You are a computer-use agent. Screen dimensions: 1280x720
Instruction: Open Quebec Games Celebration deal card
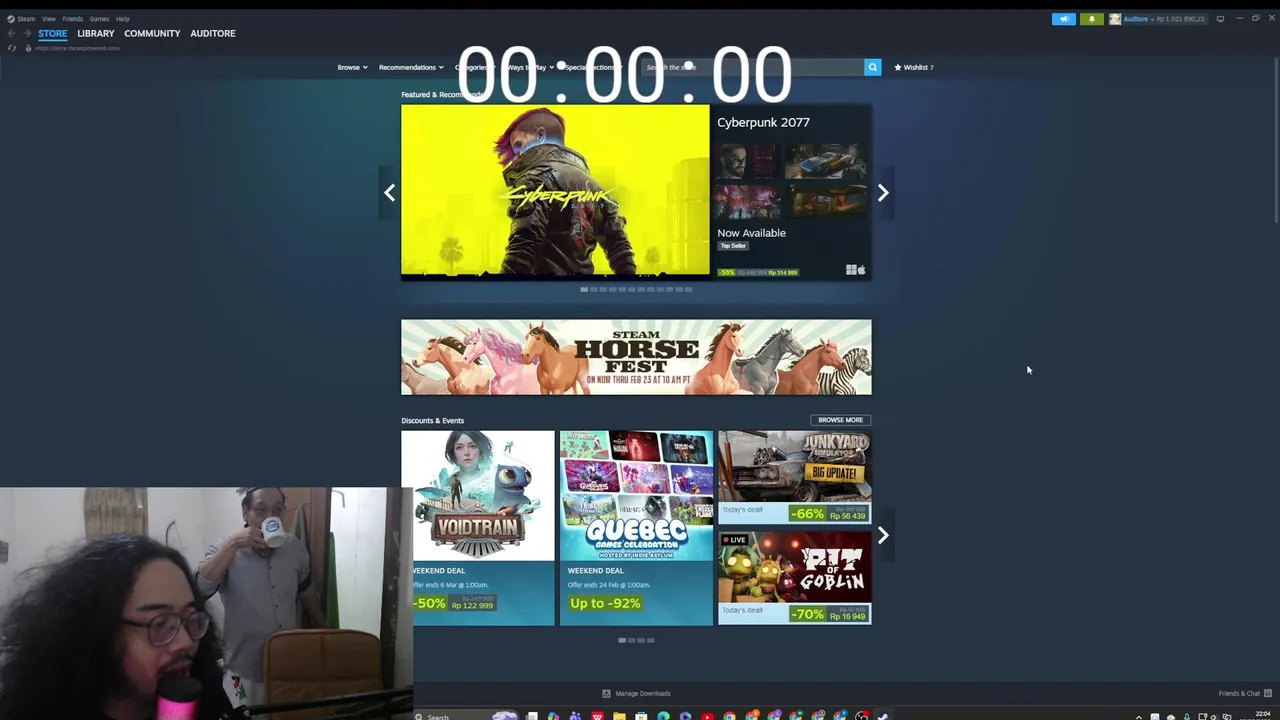click(636, 528)
